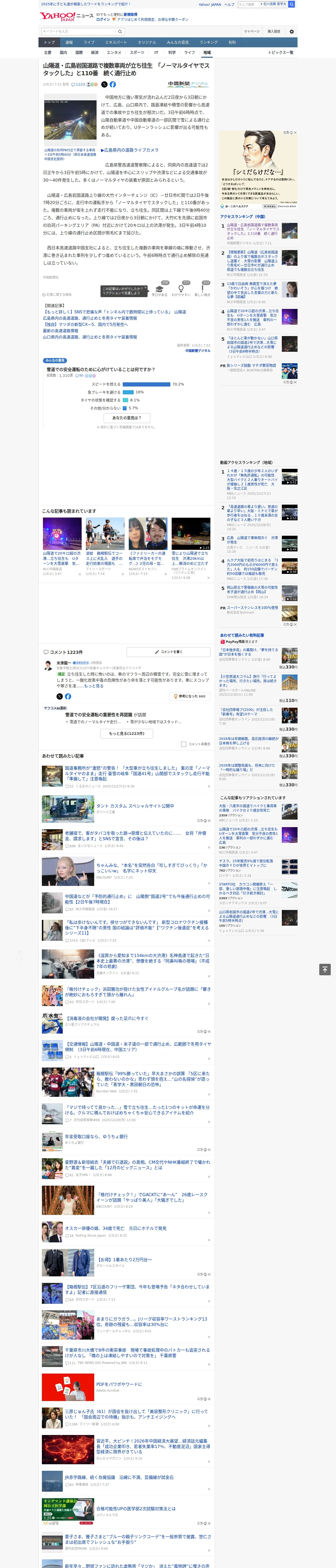Click もっと見る in expert comment

[x=93, y=686]
